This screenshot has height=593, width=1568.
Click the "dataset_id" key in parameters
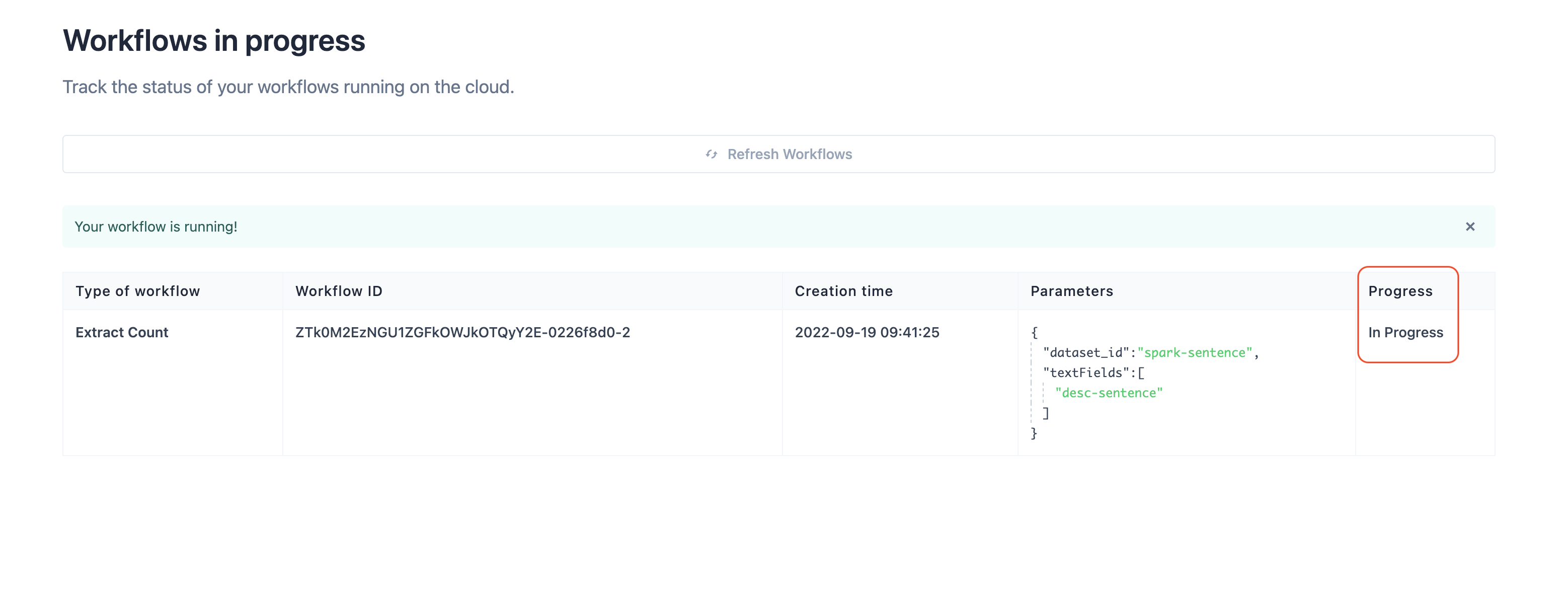click(x=1086, y=352)
